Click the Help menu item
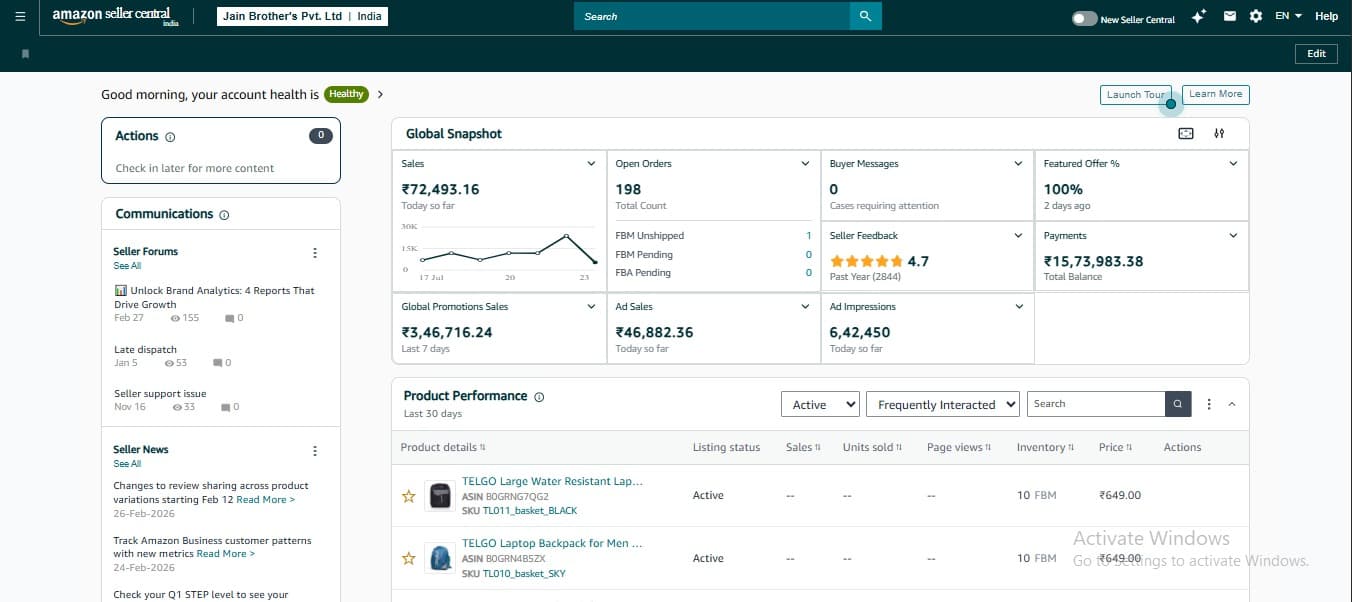 [x=1326, y=16]
